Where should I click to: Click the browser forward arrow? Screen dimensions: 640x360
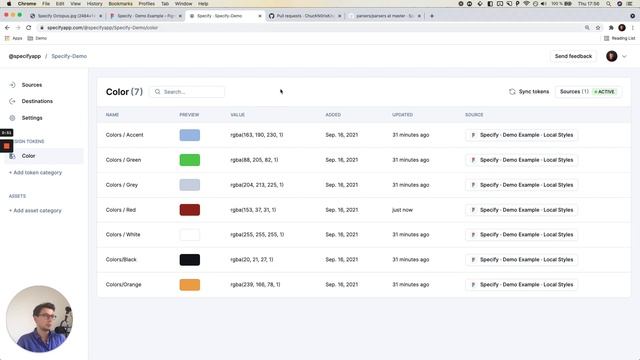(x=18, y=28)
